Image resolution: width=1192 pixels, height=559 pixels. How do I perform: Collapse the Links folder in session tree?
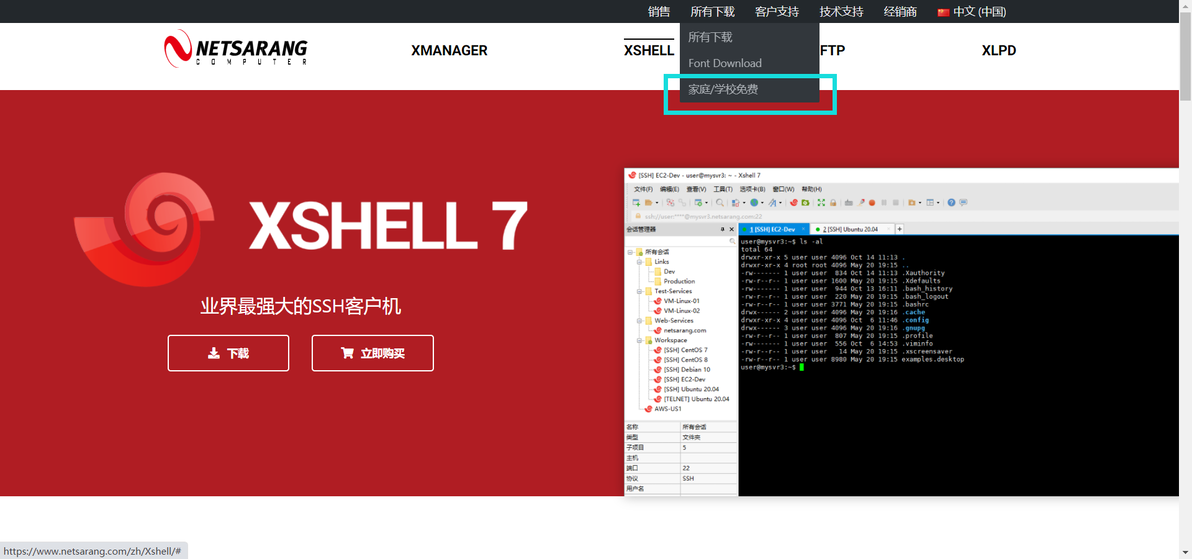pos(639,262)
